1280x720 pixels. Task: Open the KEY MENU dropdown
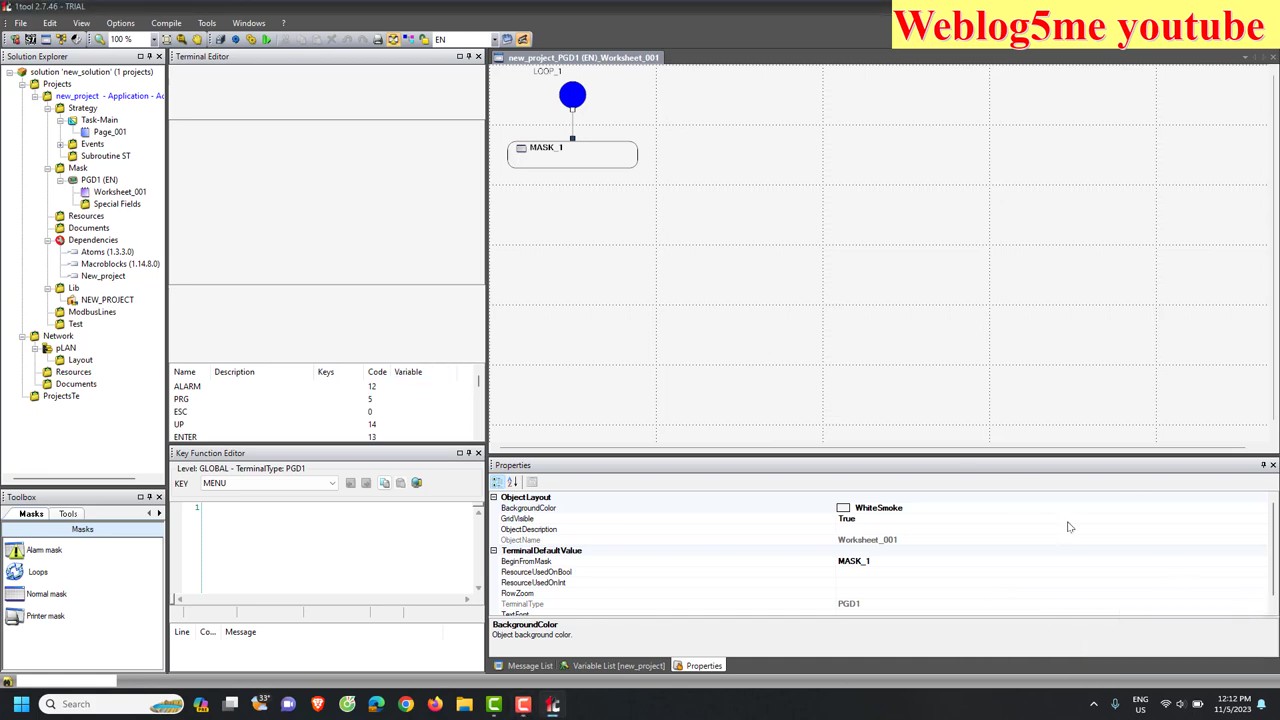tap(331, 483)
